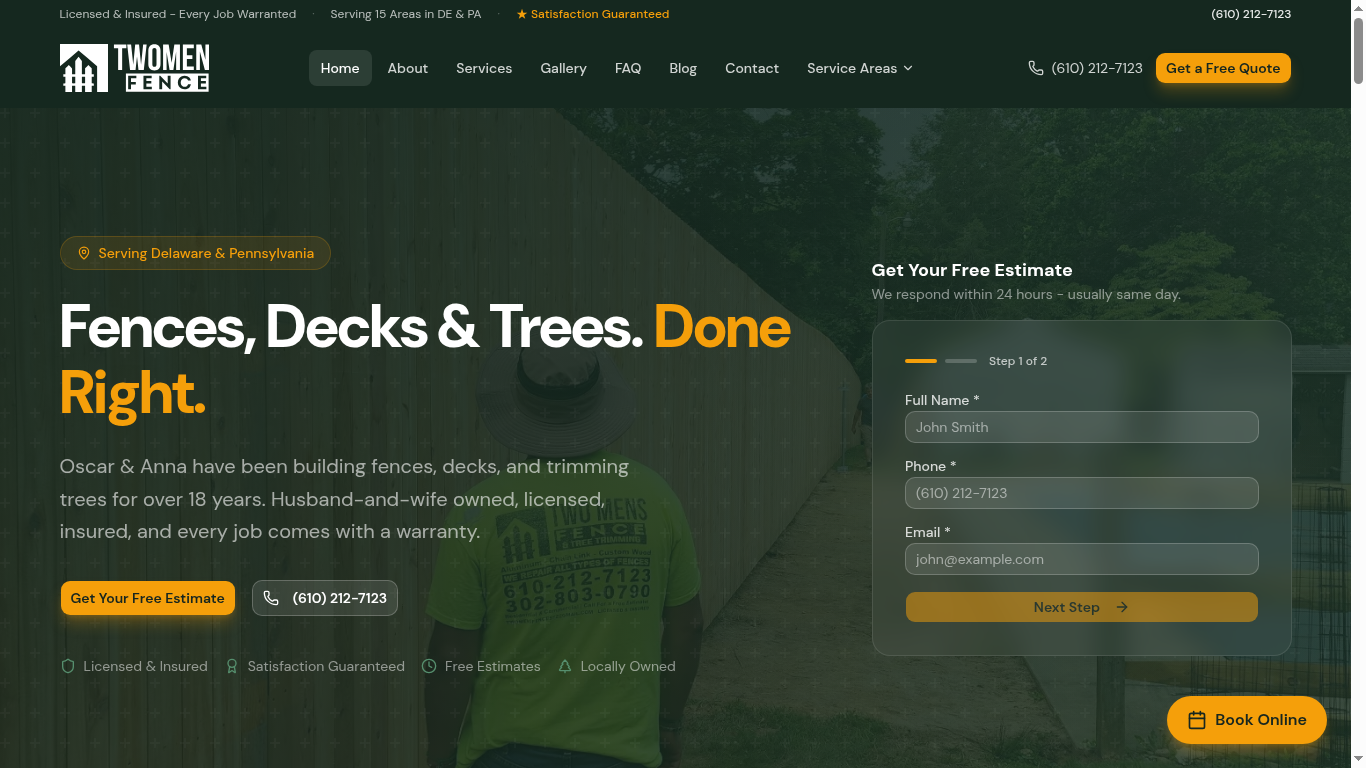This screenshot has height=768, width=1366.
Task: Click the Get a Free Quote button
Action: [x=1223, y=68]
